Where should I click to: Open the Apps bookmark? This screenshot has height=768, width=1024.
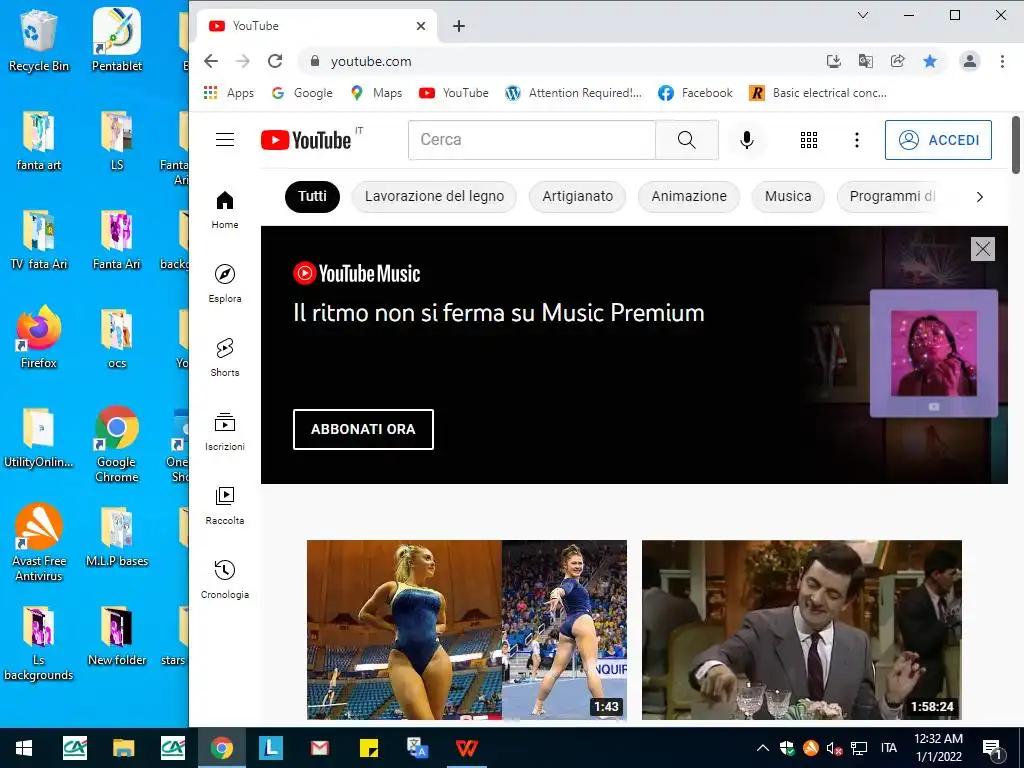(x=229, y=93)
